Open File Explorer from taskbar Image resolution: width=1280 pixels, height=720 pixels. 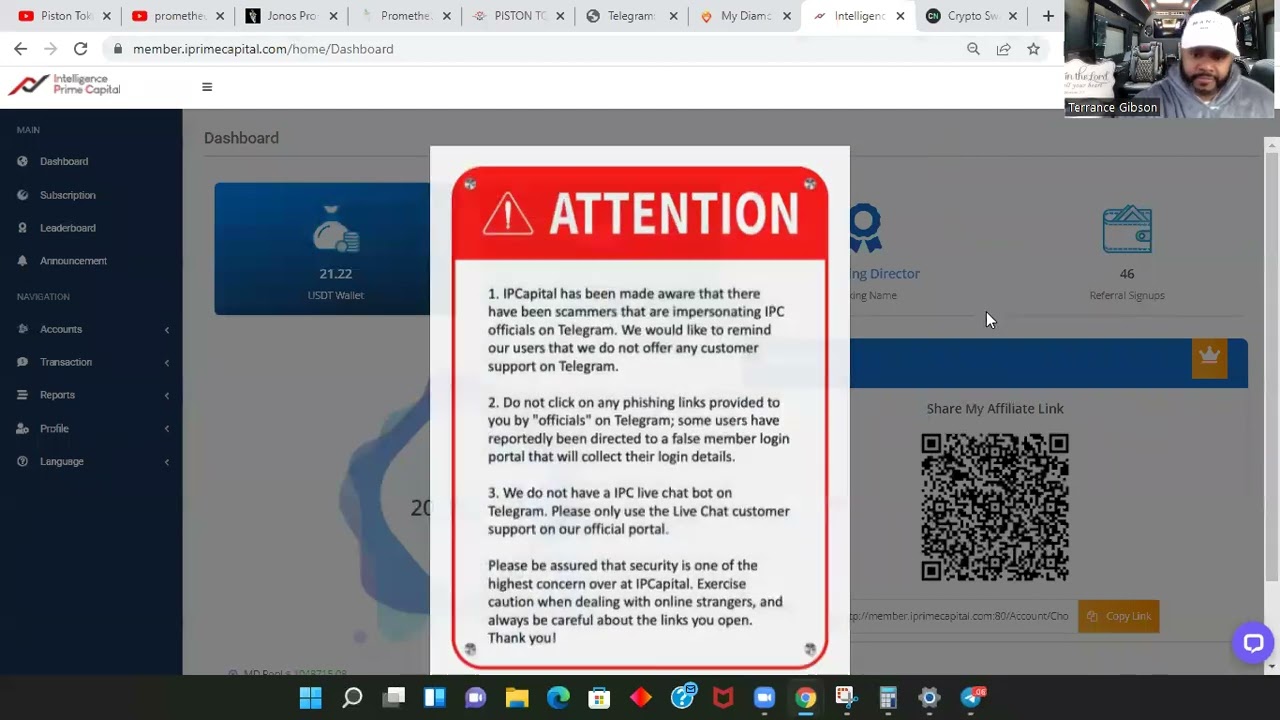pos(517,698)
